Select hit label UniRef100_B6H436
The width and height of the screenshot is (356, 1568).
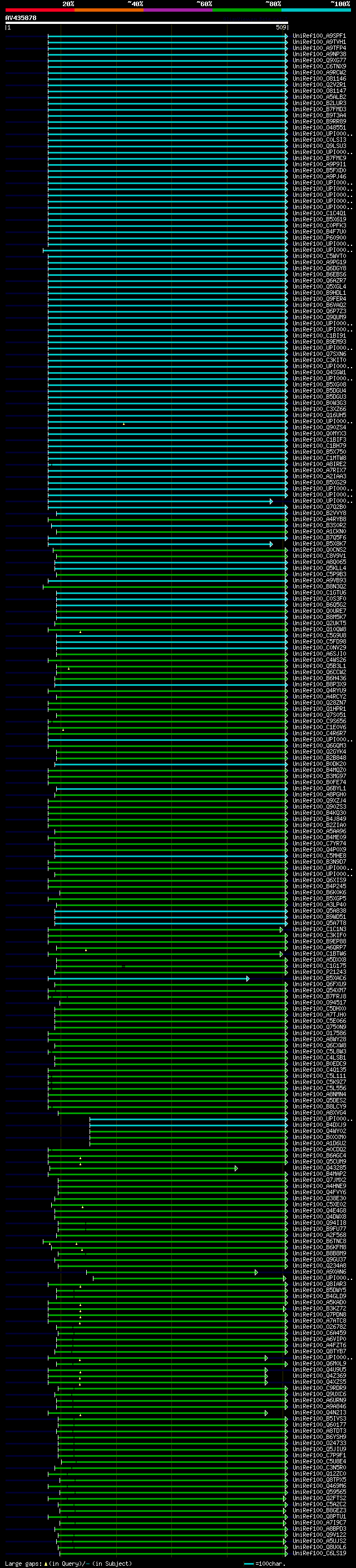[319, 678]
